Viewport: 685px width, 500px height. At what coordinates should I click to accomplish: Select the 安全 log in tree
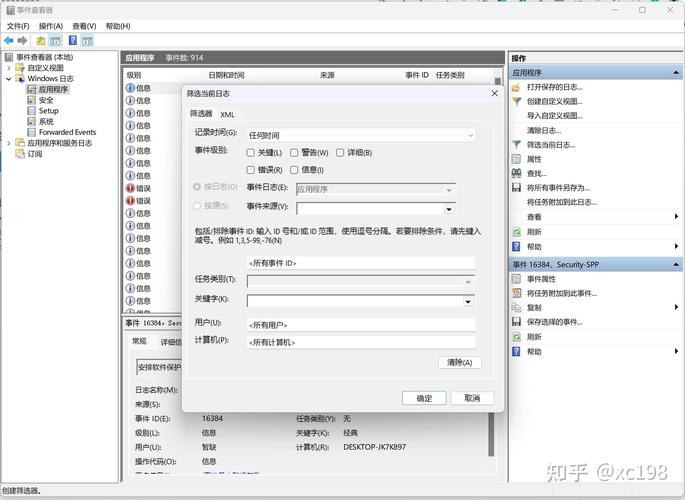coord(46,100)
